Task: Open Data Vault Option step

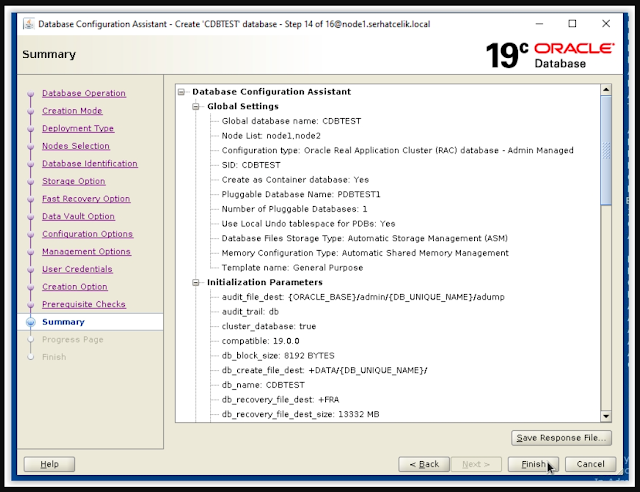Action: pyautogui.click(x=78, y=216)
